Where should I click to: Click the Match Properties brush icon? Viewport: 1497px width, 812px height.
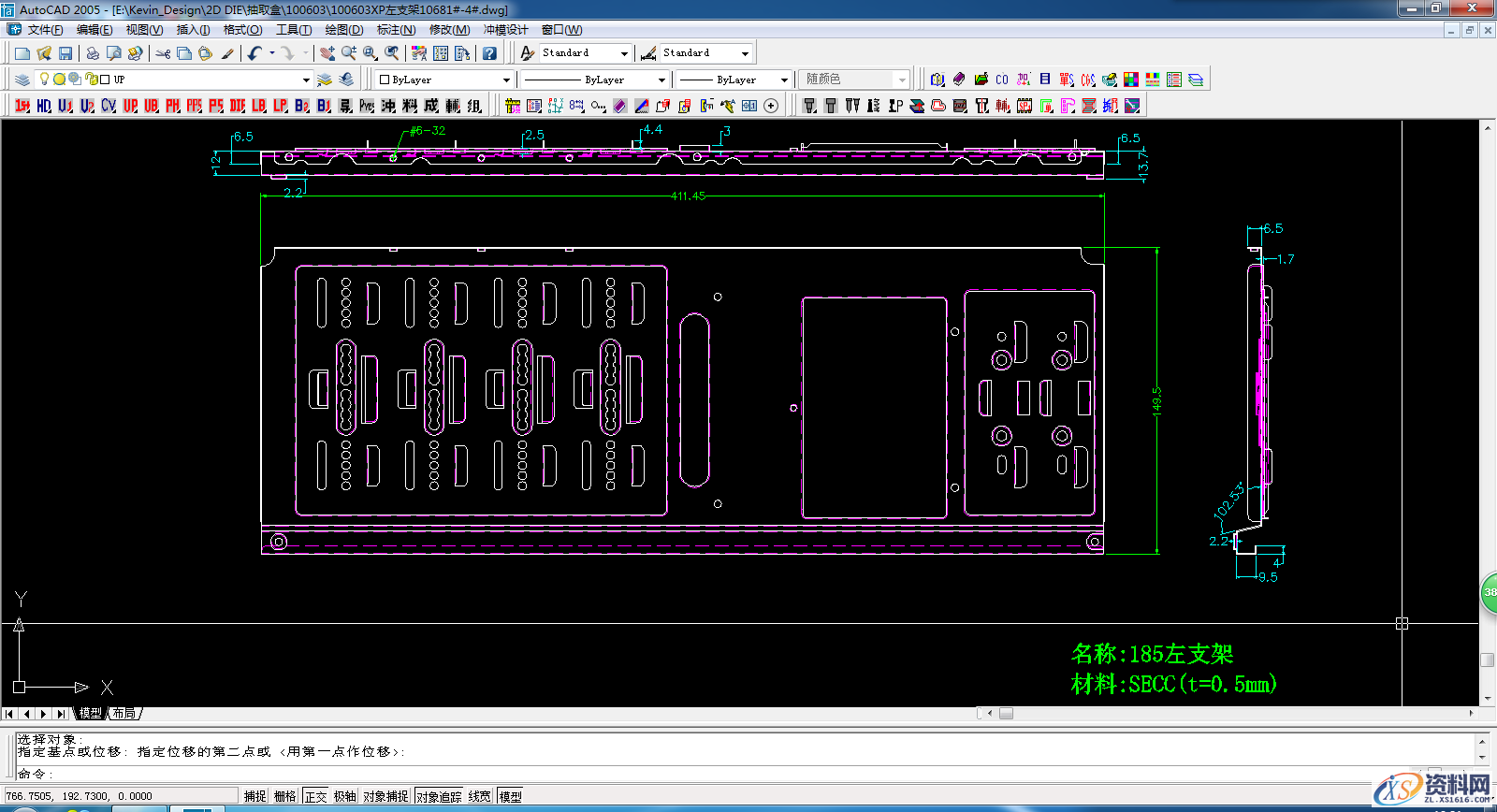click(x=227, y=53)
